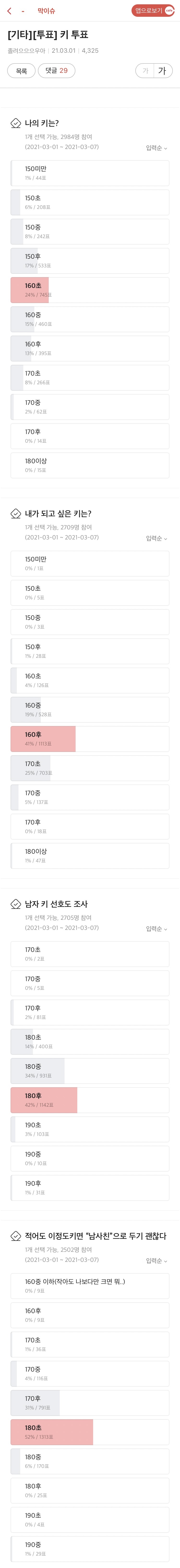Pick 180후 in 남자 키 선호도 조사
The height and width of the screenshot is (1568, 180).
[x=90, y=1099]
